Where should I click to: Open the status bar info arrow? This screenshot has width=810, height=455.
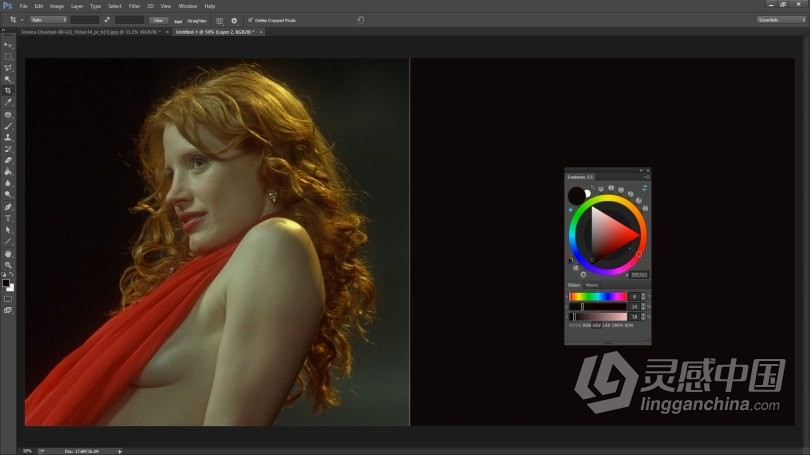coord(120,451)
